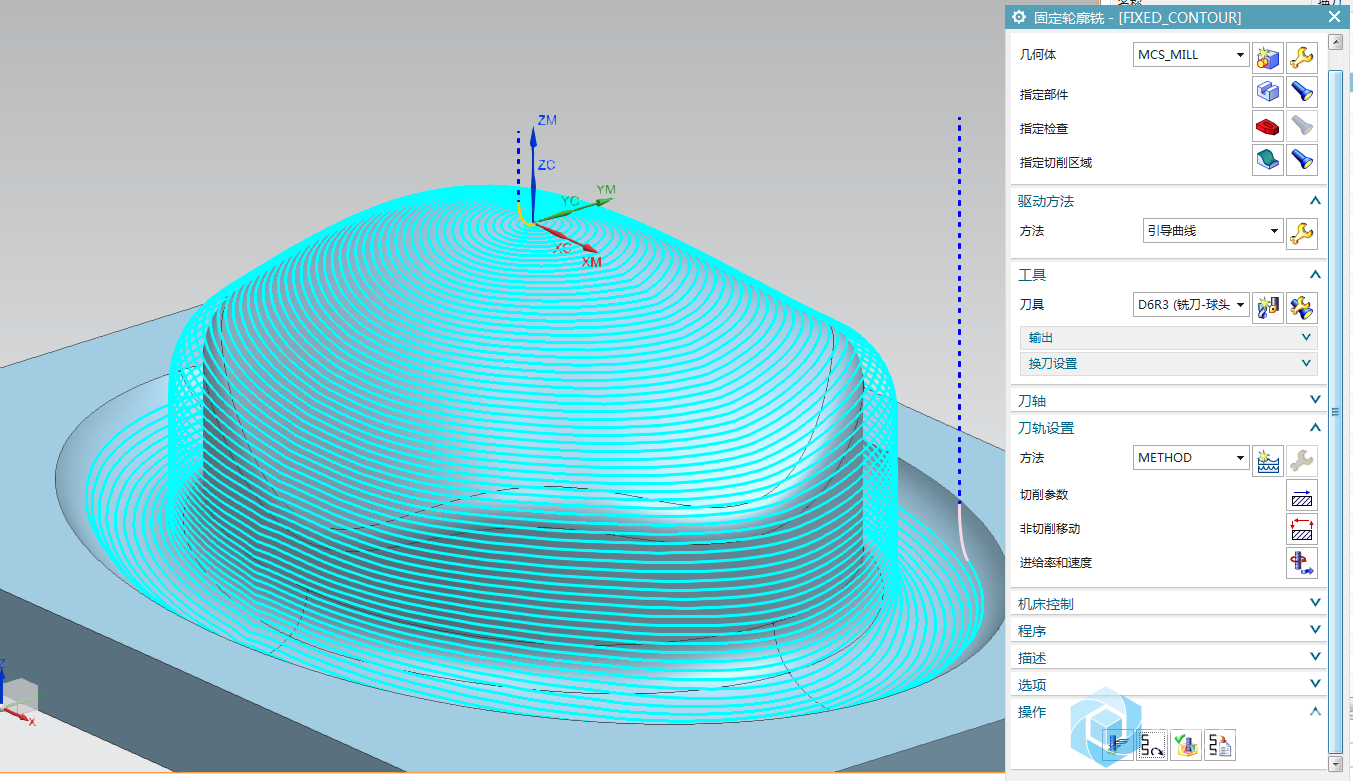Click the new method icon beside METHOD
1353x781 pixels.
[x=1268, y=460]
